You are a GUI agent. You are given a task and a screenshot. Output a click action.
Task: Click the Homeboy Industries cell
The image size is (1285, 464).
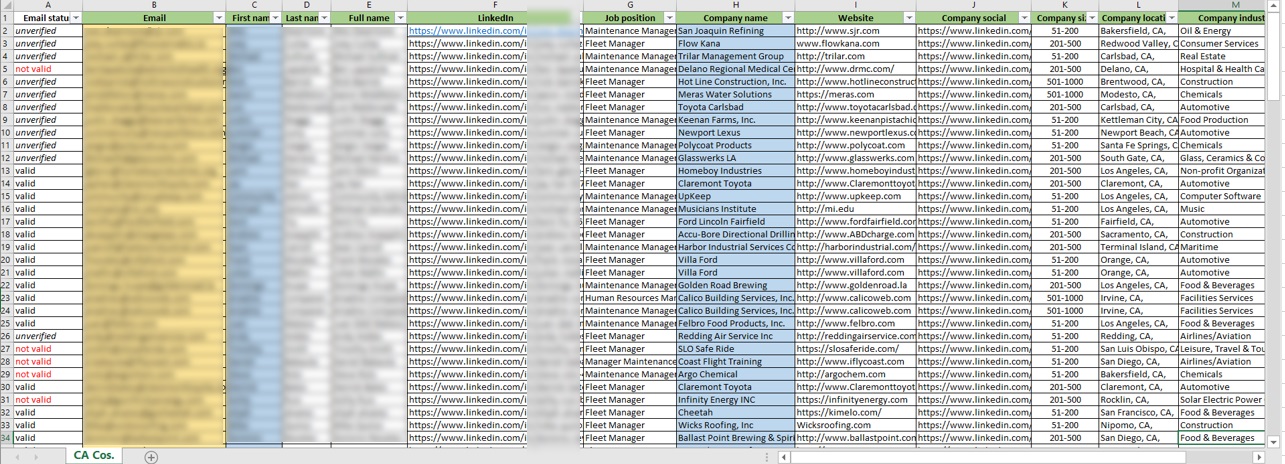click(x=735, y=171)
